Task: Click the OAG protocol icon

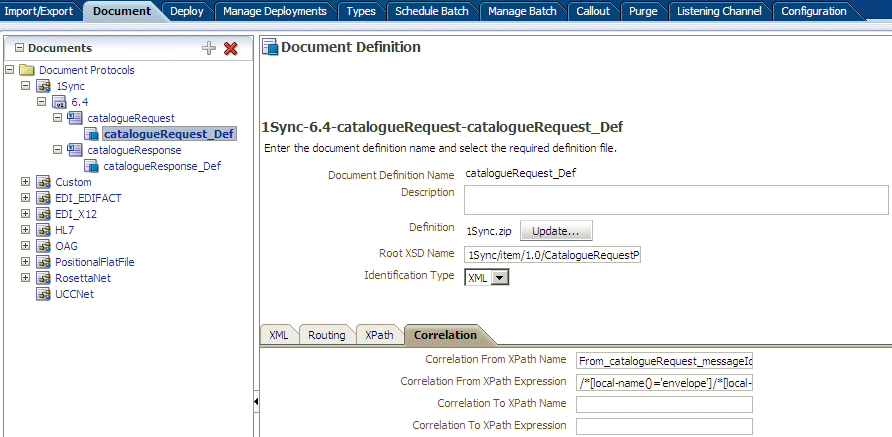Action: (43, 246)
